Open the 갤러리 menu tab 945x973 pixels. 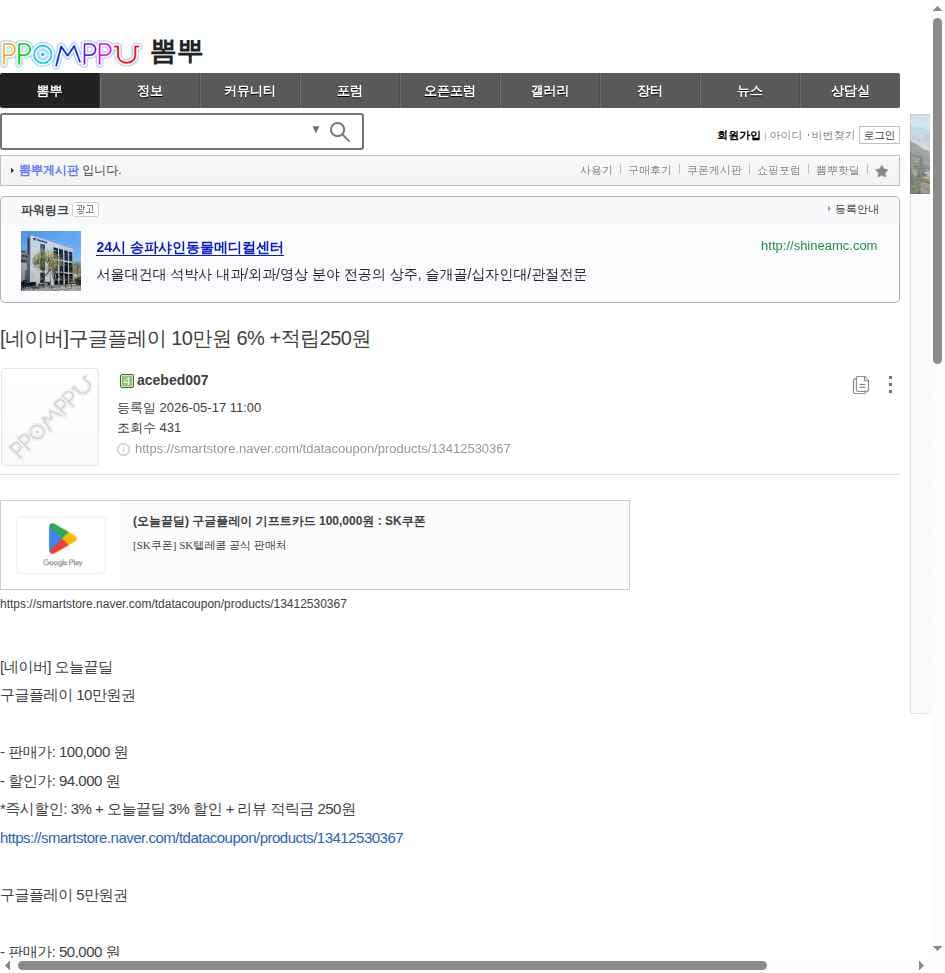(550, 91)
